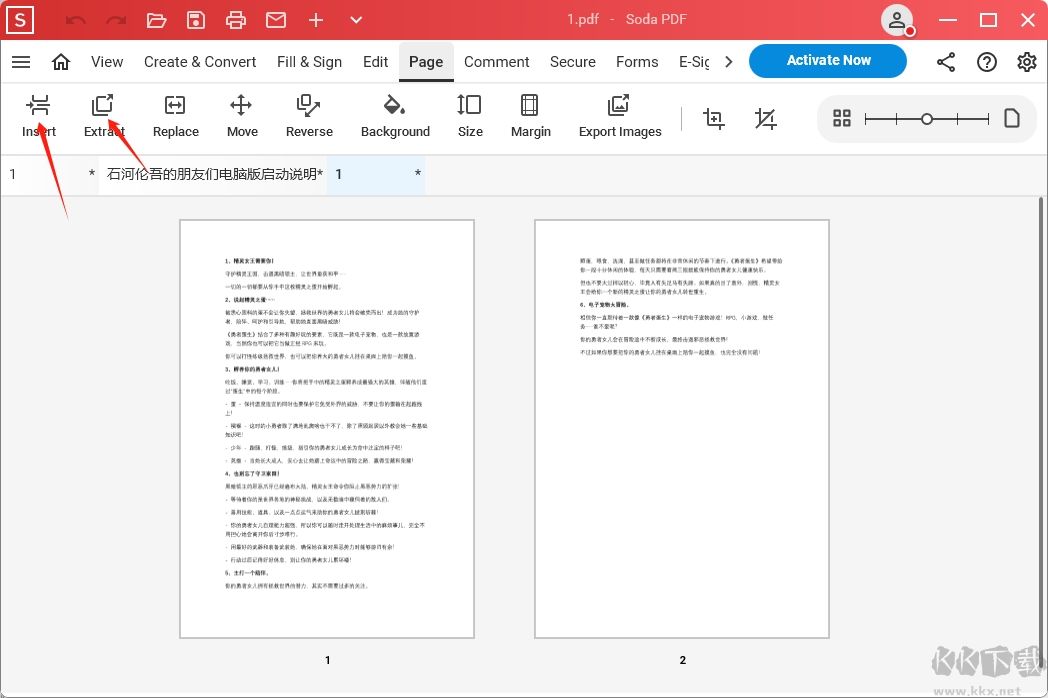1048x698 pixels.
Task: Open the Email document icon
Action: click(x=276, y=19)
